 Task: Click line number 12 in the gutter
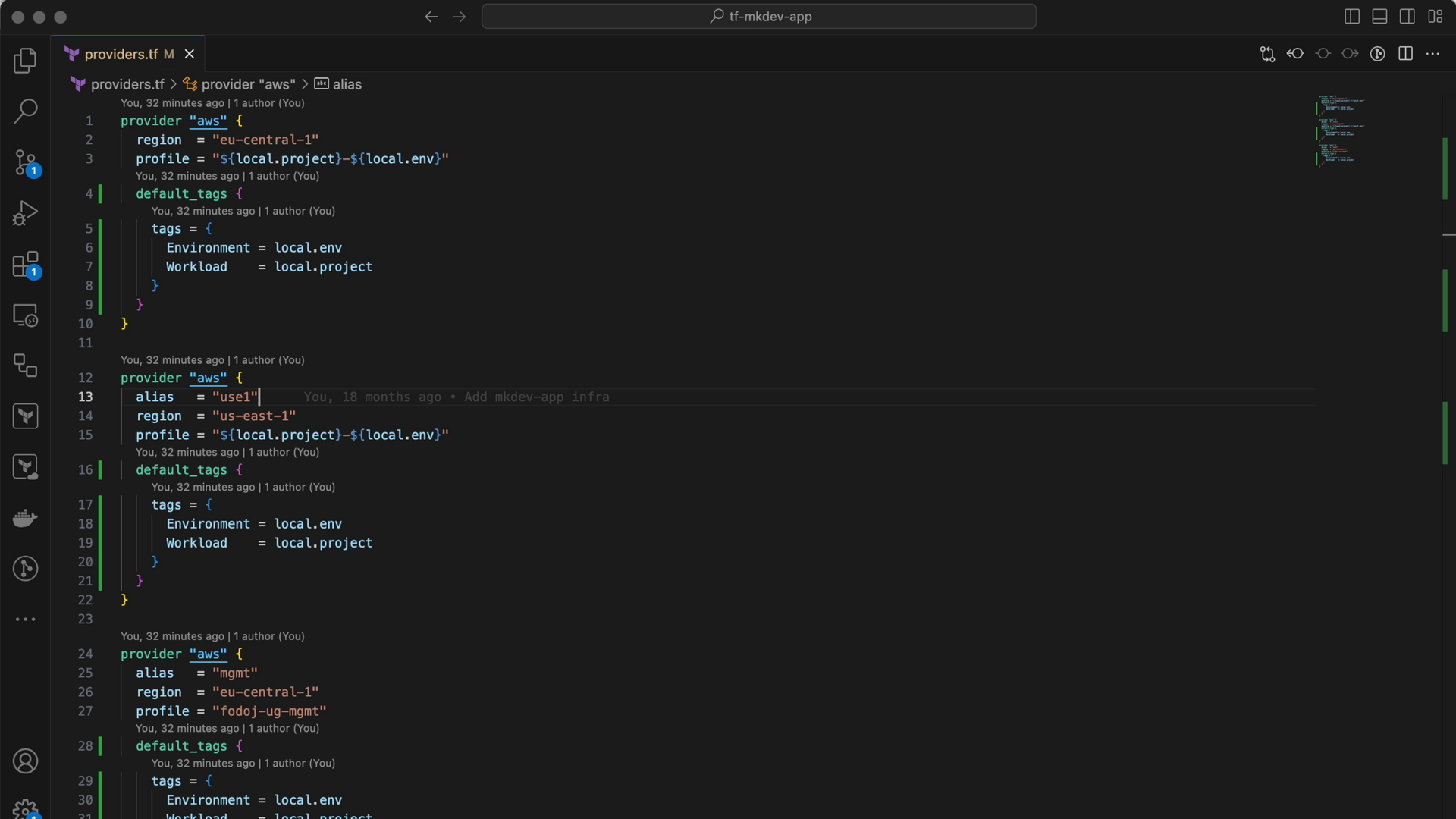pyautogui.click(x=85, y=378)
